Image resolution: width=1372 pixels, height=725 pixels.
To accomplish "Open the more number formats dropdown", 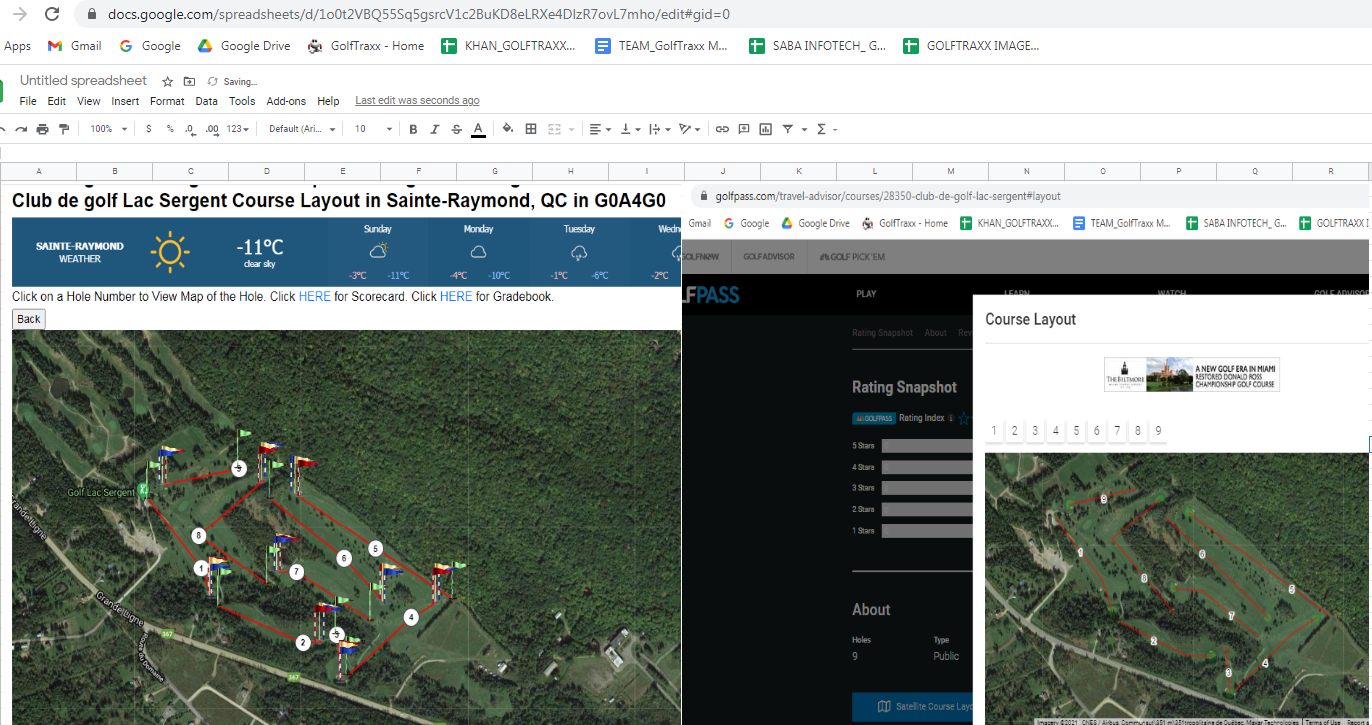I will pyautogui.click(x=238, y=129).
